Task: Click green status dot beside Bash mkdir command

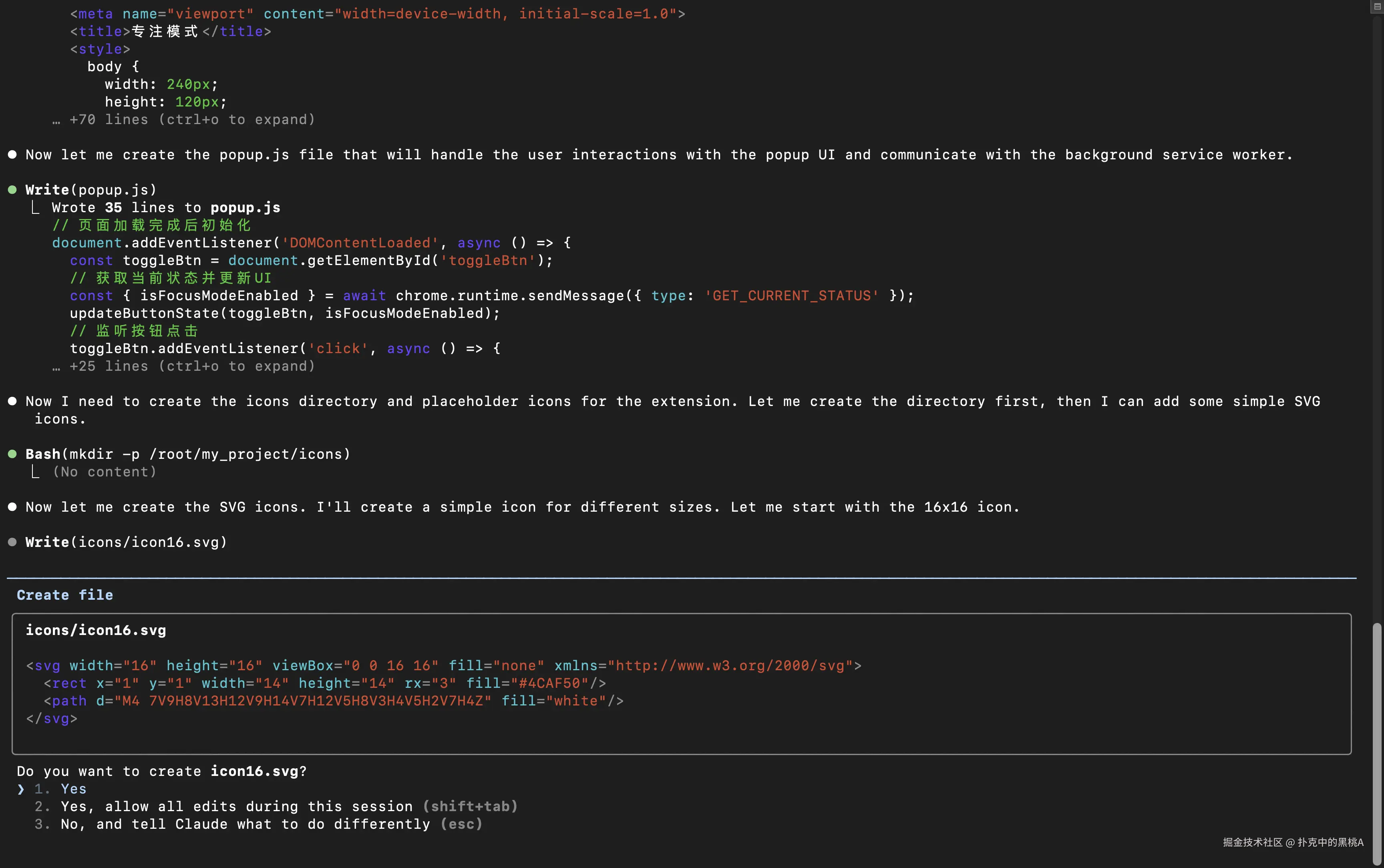Action: click(x=12, y=454)
